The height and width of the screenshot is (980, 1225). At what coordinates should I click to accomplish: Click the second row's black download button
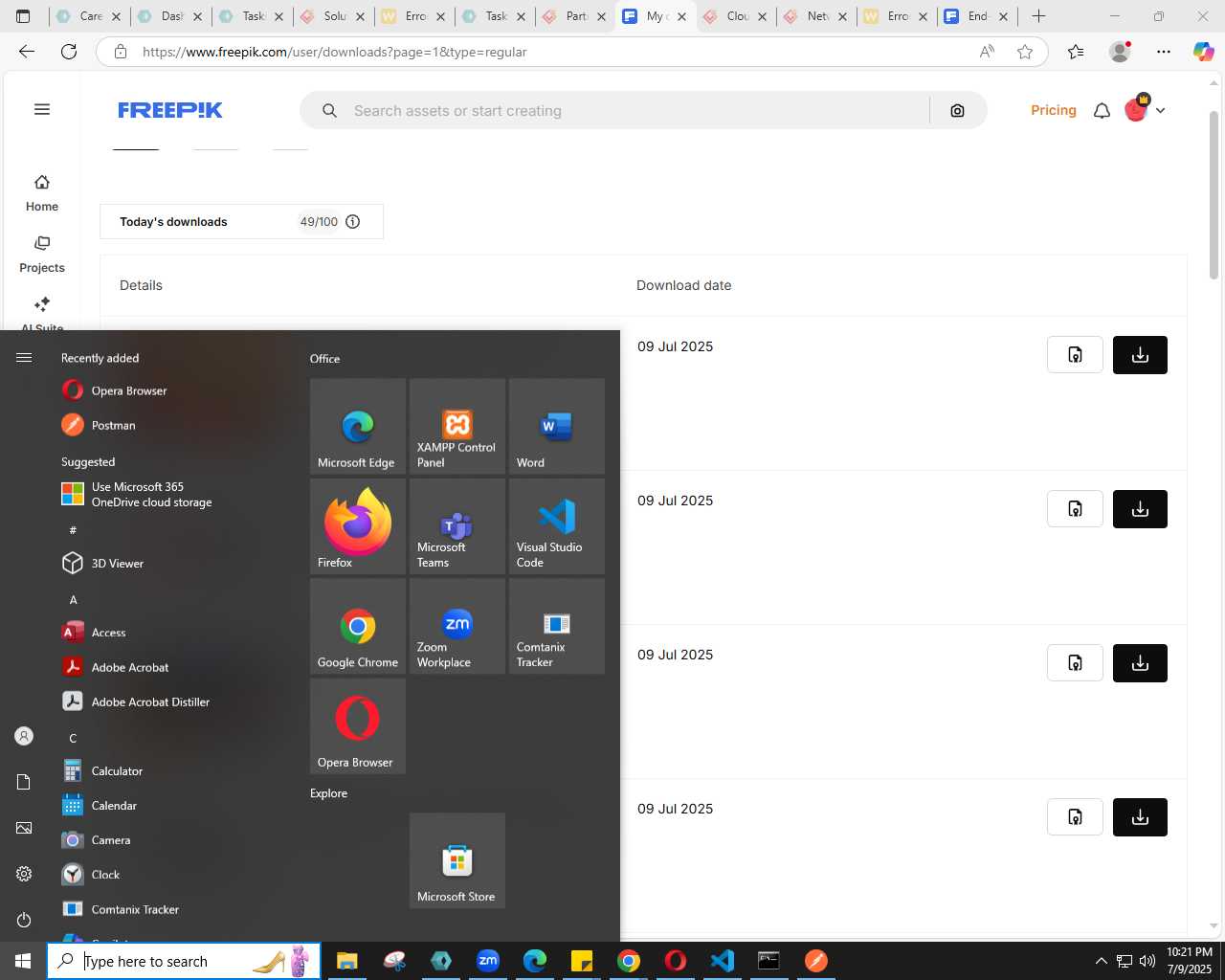(1140, 509)
